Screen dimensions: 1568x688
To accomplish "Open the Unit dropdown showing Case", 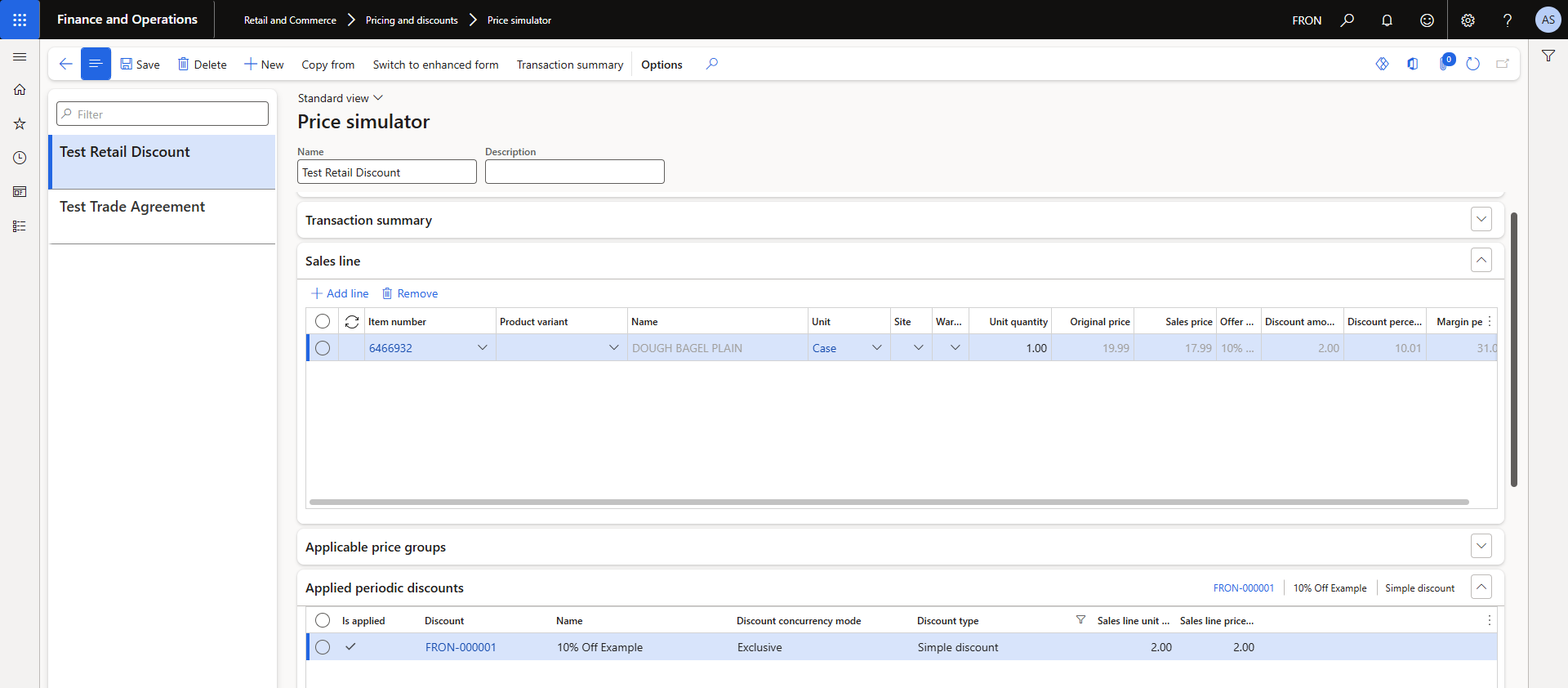I will [x=876, y=348].
